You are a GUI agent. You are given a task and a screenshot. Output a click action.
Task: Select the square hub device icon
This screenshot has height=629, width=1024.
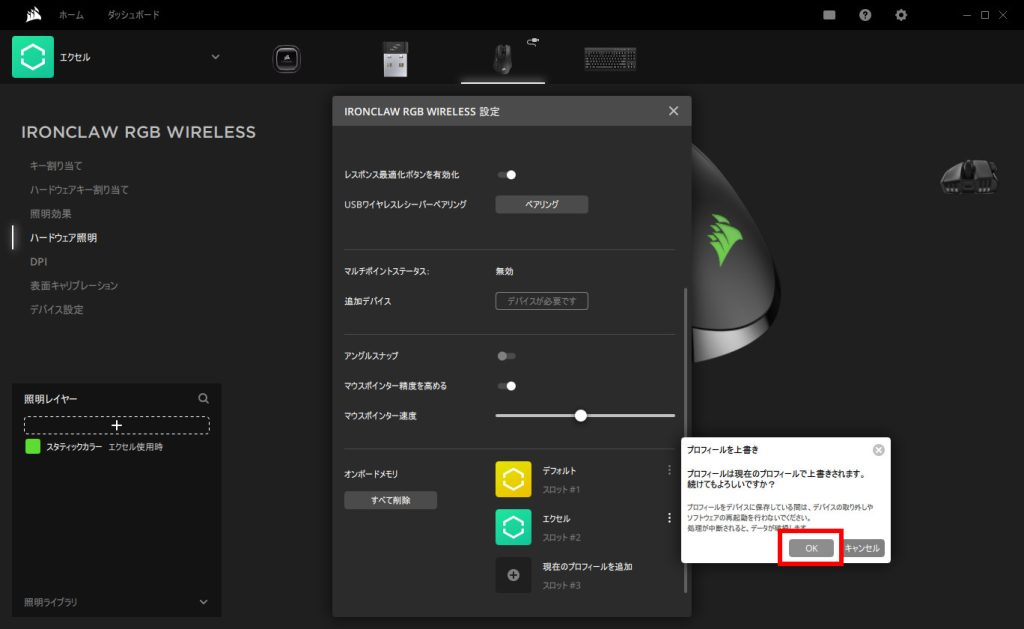coord(286,59)
